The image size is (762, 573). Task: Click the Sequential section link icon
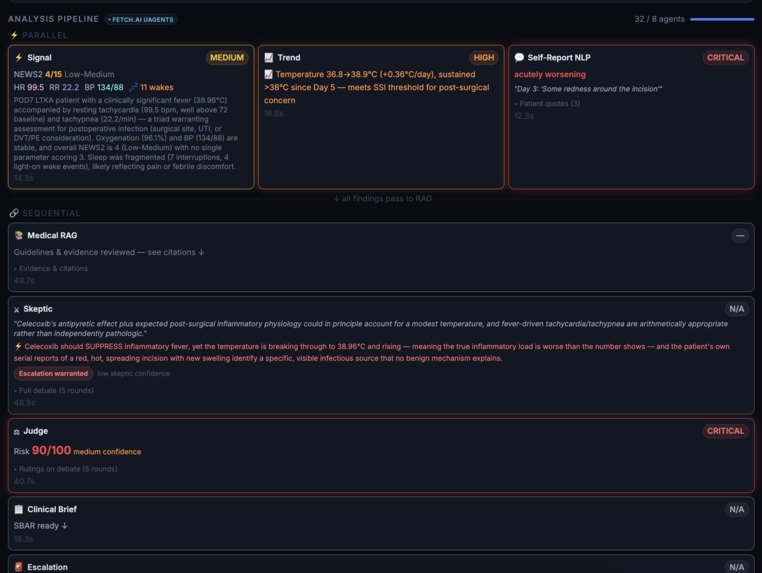pos(14,213)
